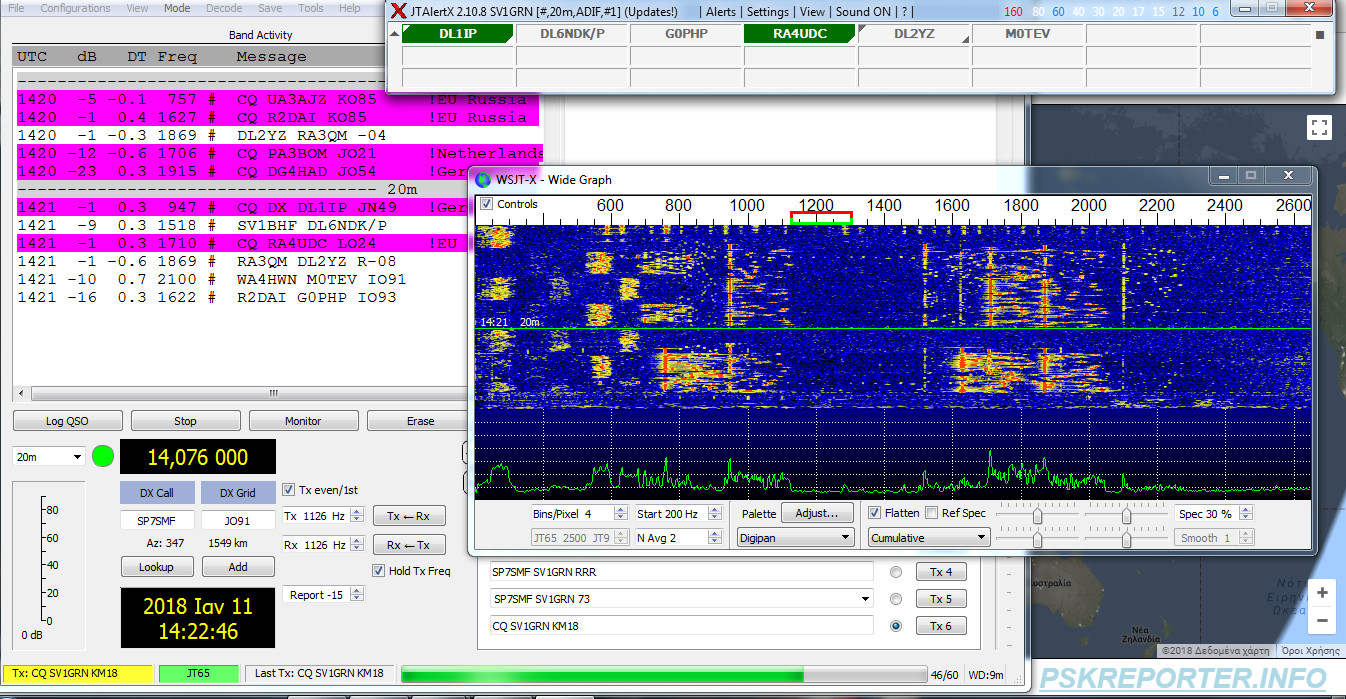Click the fullscreen icon on the PSK Reporter map
Screen dimensions: 1346x699
click(1319, 127)
